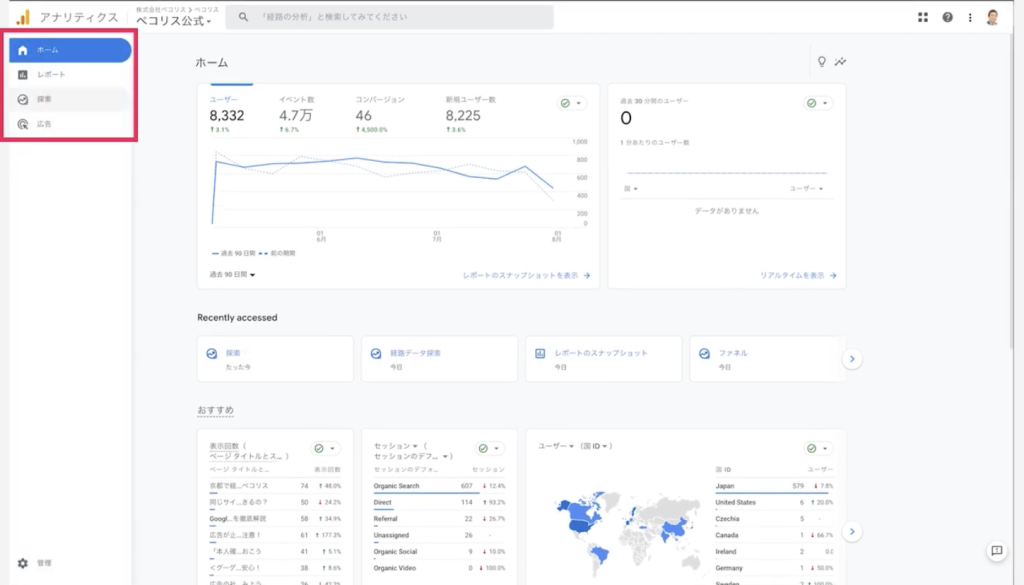This screenshot has height=585, width=1024.
Task: Follow the リアルタイムを表示 link
Action: 798,276
